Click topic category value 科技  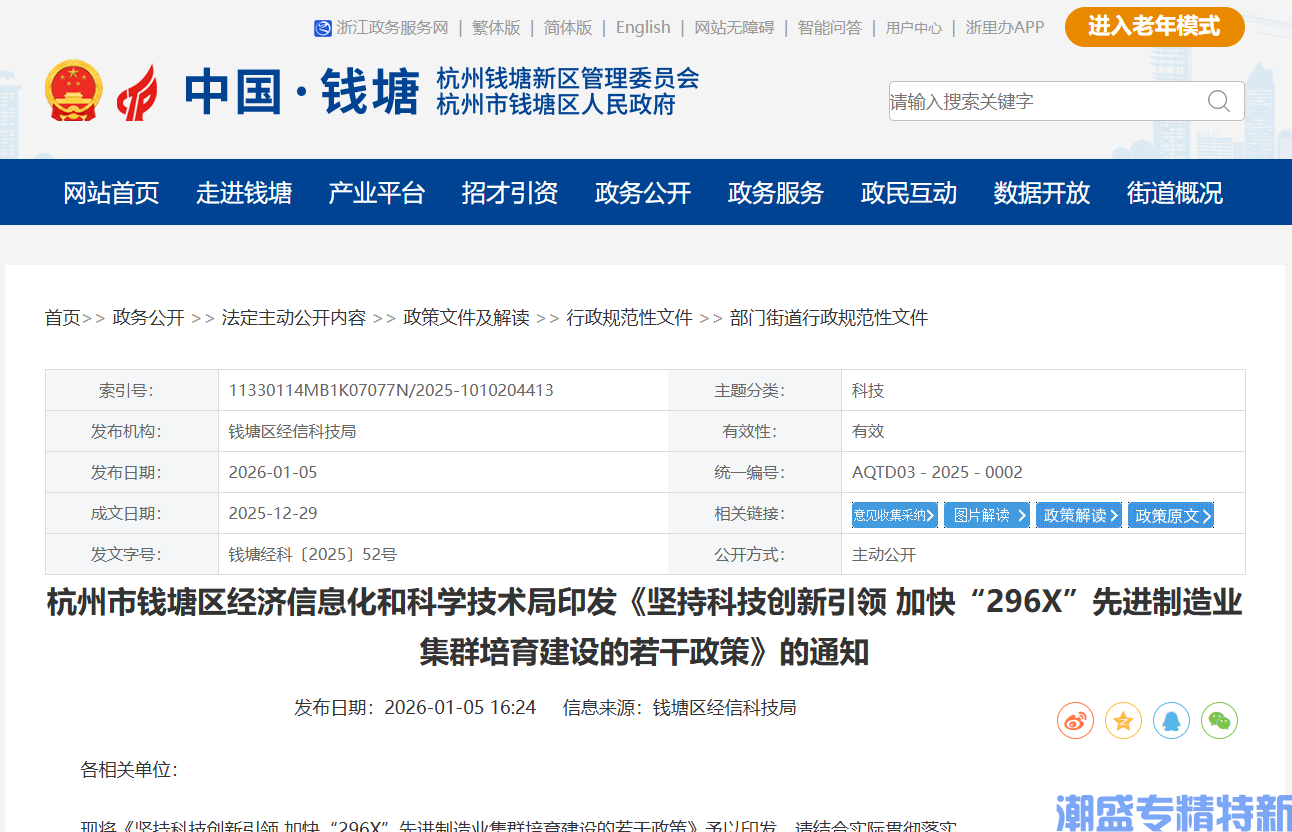pos(868,390)
